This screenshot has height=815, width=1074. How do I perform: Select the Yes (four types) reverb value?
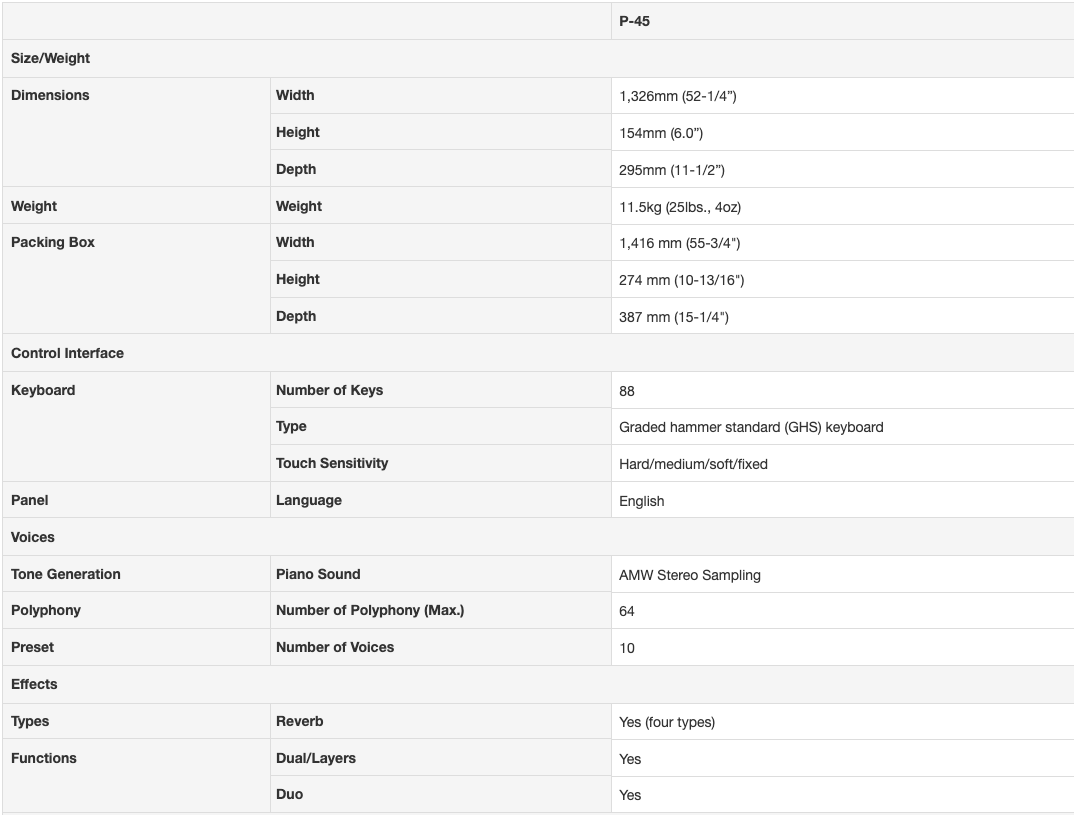pyautogui.click(x=666, y=722)
